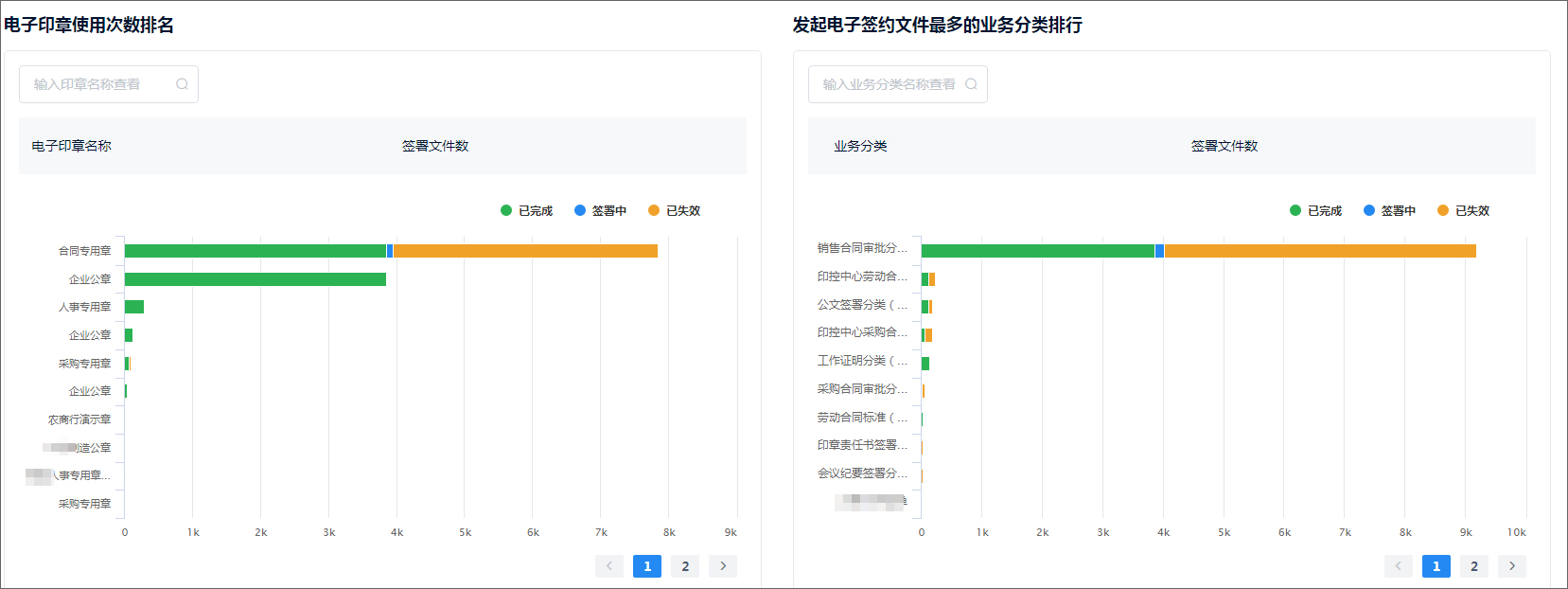Go to previous page of seal ranking
Screen dimensions: 1568x589
tap(609, 566)
